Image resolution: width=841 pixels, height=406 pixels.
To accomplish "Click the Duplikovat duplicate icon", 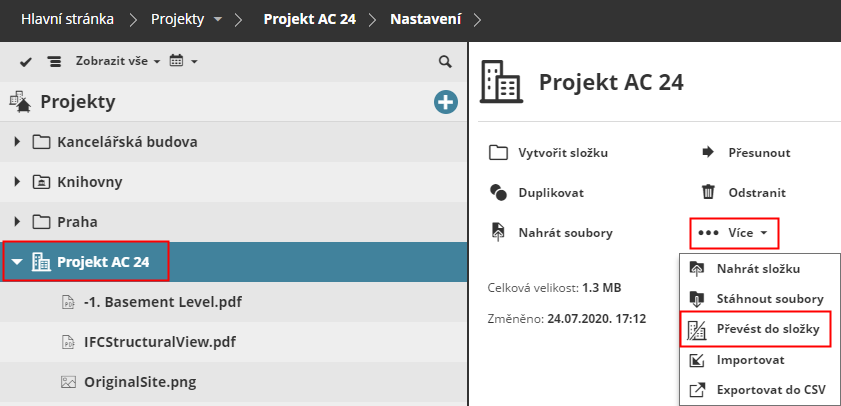I will (498, 193).
